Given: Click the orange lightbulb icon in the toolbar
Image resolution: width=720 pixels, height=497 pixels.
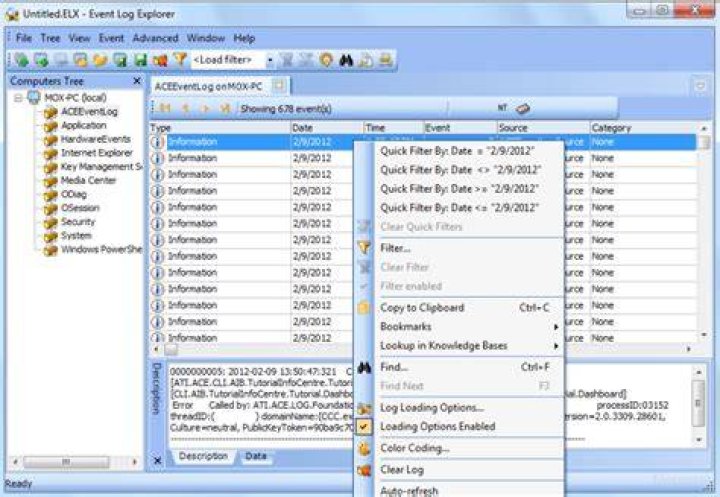Looking at the screenshot, I should tap(326, 60).
